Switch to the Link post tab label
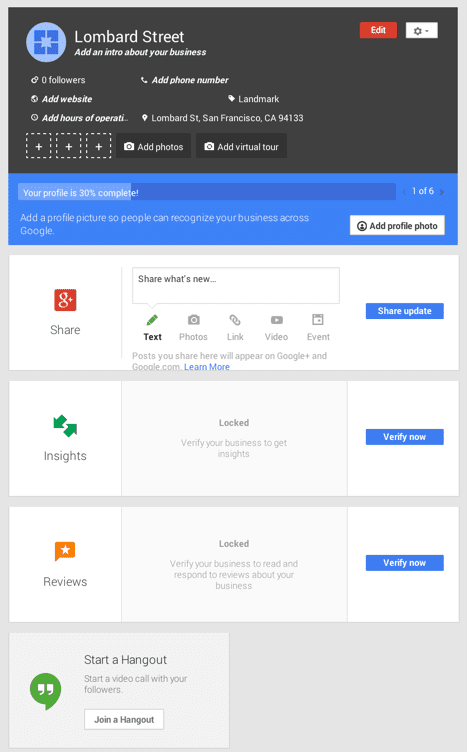467x752 pixels. click(235, 337)
